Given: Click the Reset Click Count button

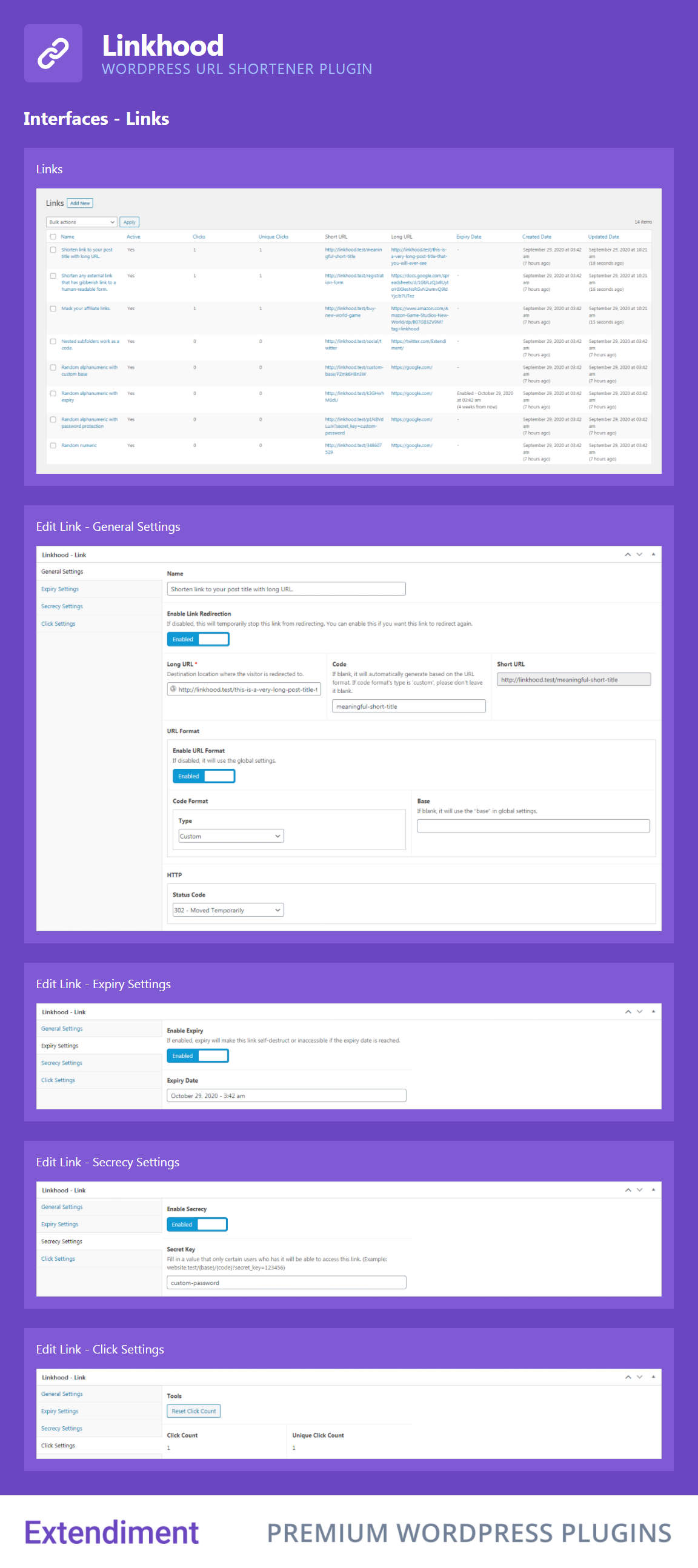Looking at the screenshot, I should (x=193, y=1411).
